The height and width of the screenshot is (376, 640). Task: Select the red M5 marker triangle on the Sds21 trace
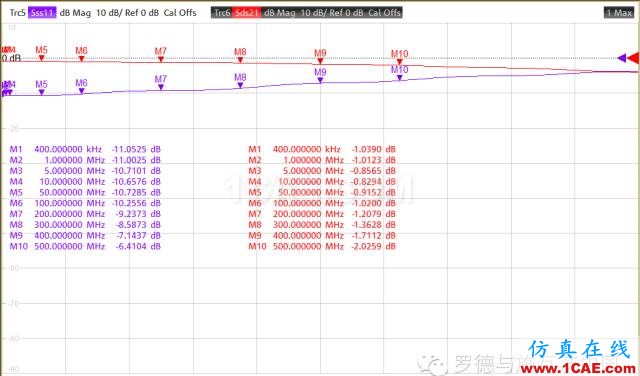41,58
